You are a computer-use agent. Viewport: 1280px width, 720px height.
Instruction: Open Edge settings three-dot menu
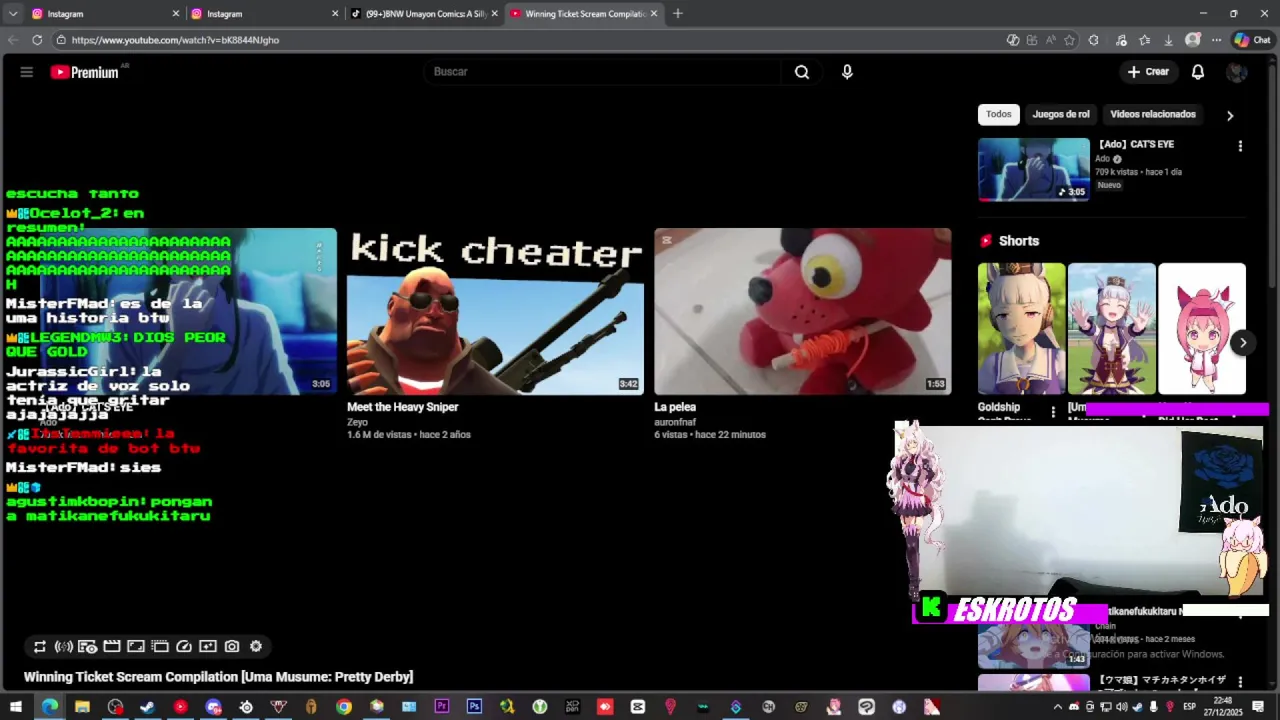click(x=1217, y=40)
